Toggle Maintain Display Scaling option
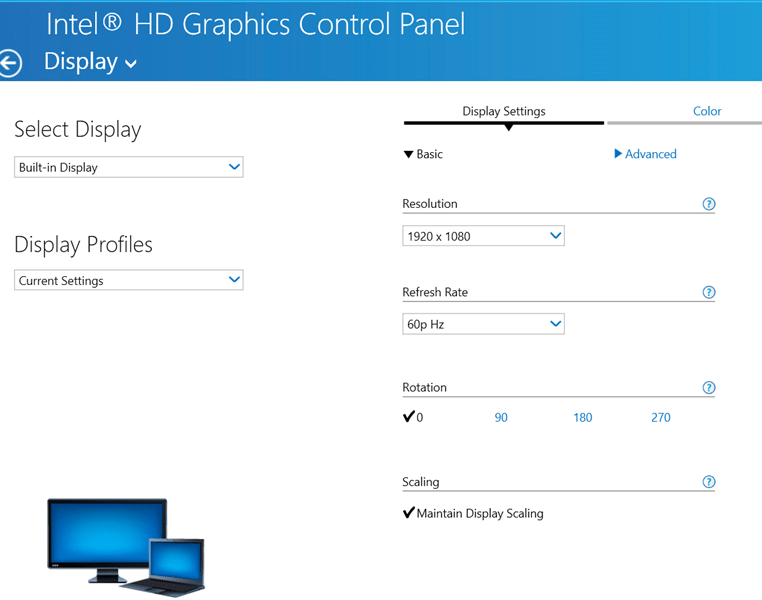The width and height of the screenshot is (762, 600). click(473, 513)
